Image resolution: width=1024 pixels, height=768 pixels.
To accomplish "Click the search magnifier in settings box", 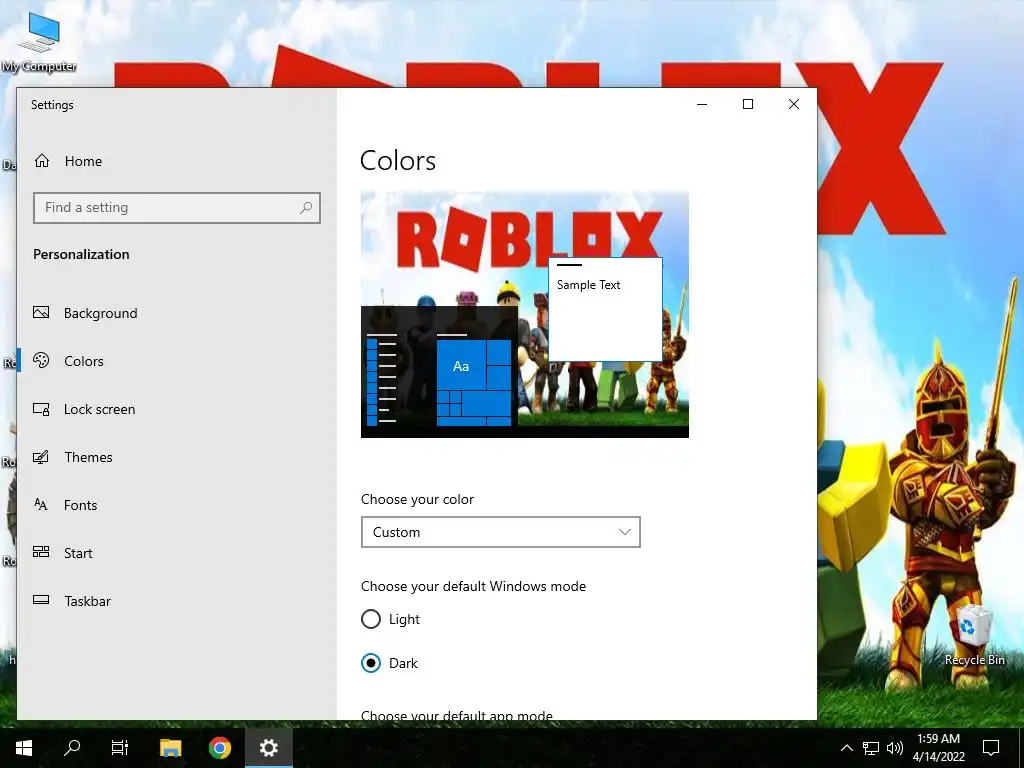I will coord(306,208).
